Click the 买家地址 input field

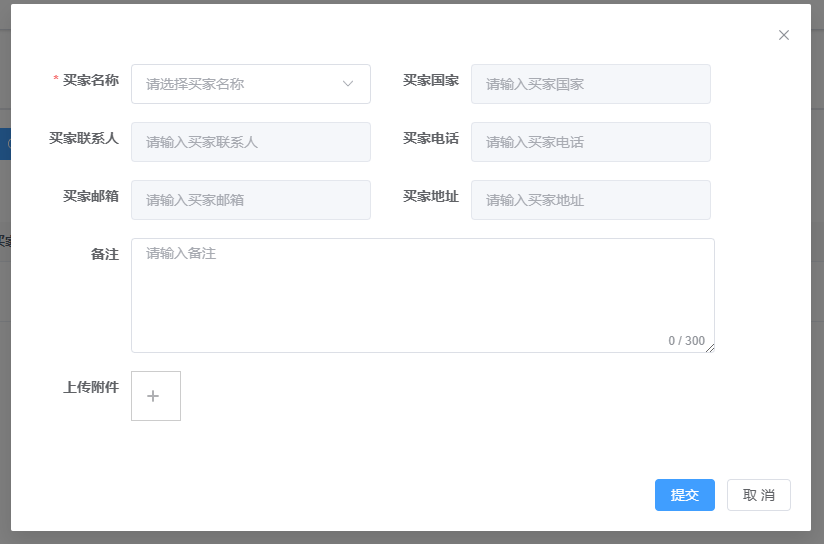point(591,200)
